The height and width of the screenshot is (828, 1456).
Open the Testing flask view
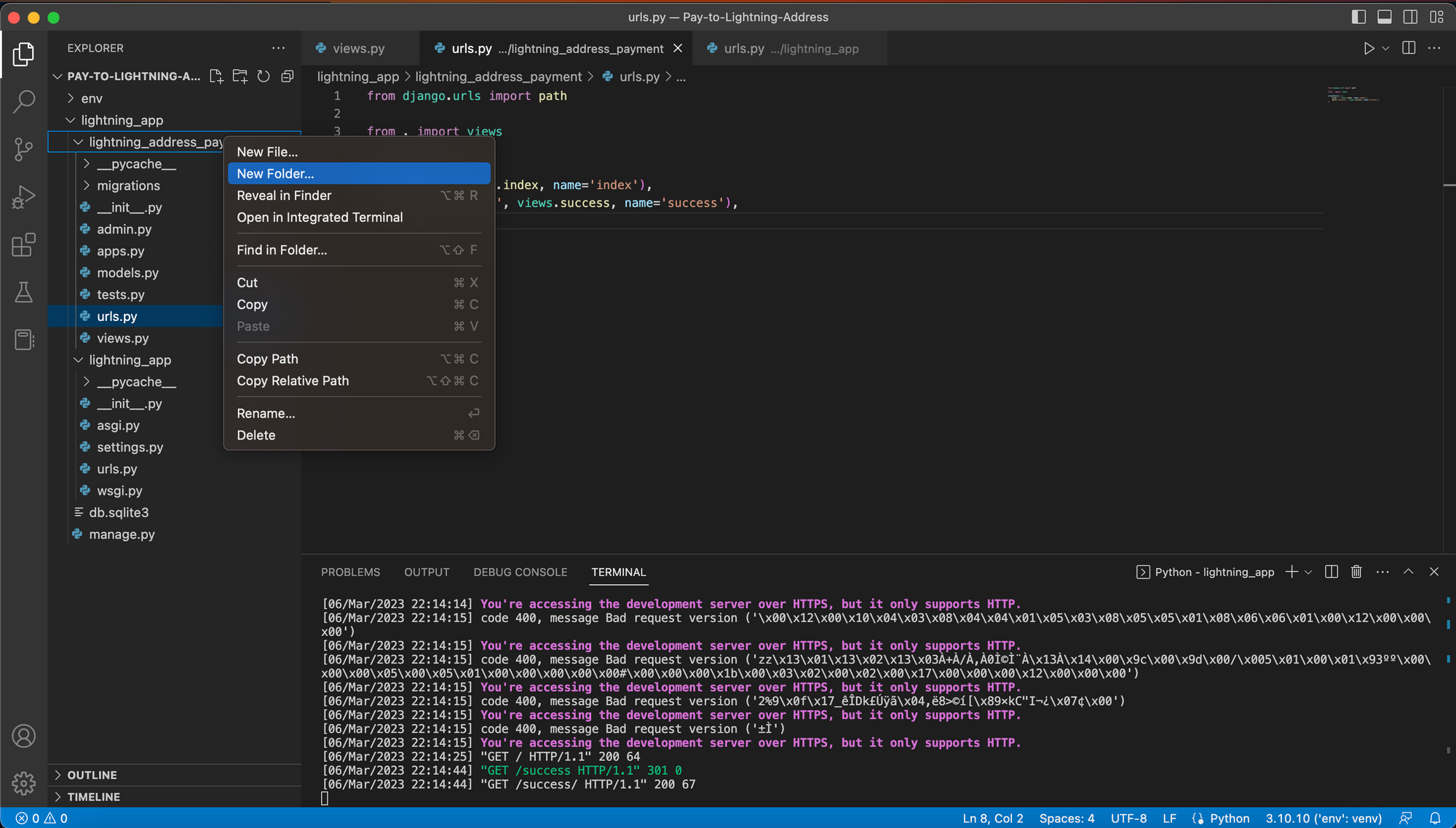point(23,292)
